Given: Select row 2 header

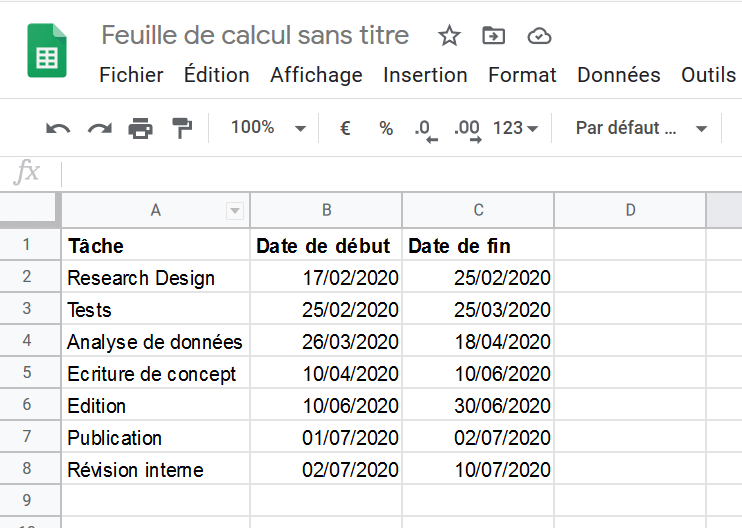Looking at the screenshot, I should coord(30,276).
